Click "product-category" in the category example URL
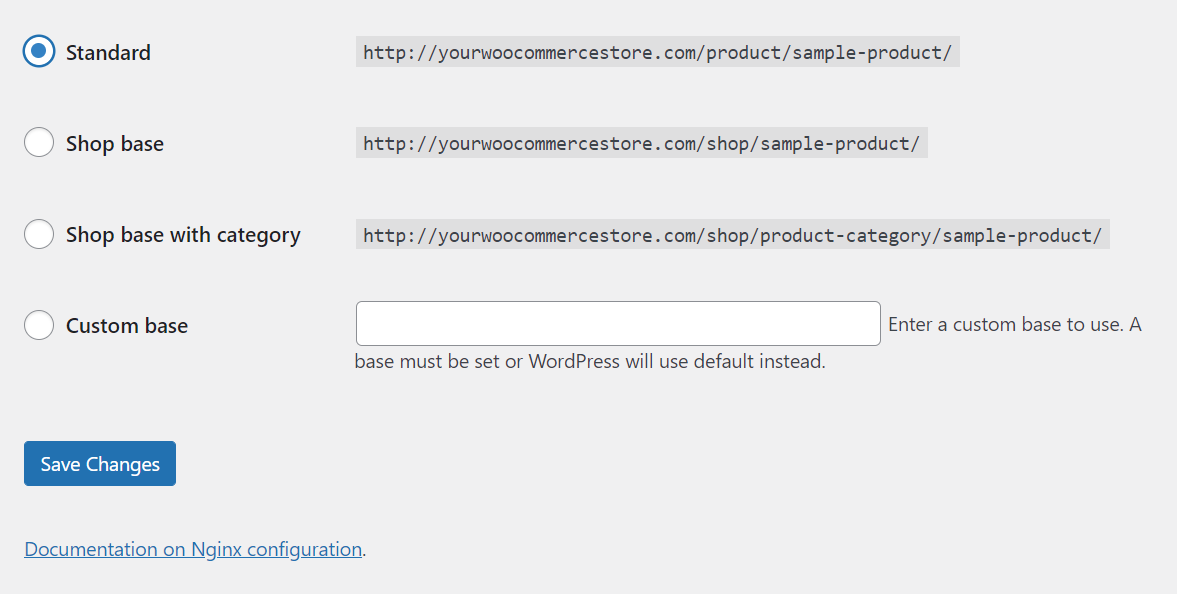The image size is (1177, 594). [x=847, y=236]
